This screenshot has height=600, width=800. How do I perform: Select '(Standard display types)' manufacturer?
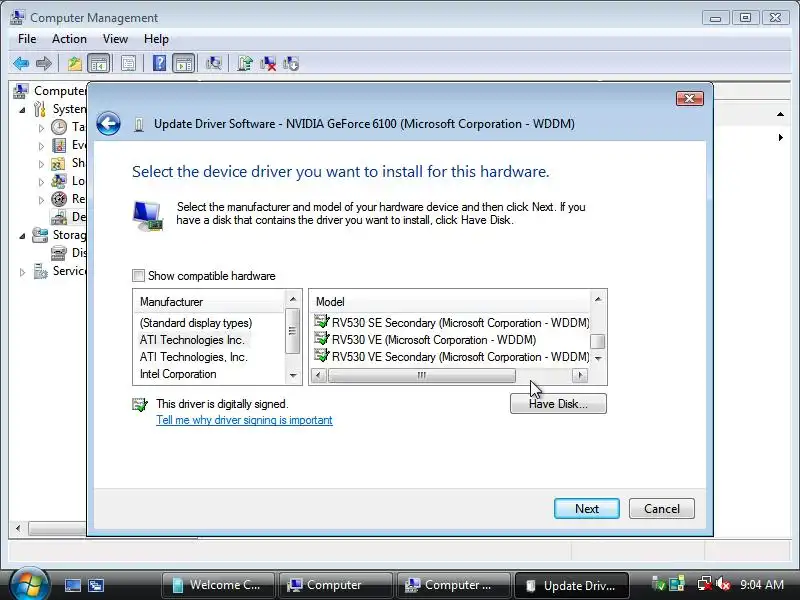[x=196, y=323]
